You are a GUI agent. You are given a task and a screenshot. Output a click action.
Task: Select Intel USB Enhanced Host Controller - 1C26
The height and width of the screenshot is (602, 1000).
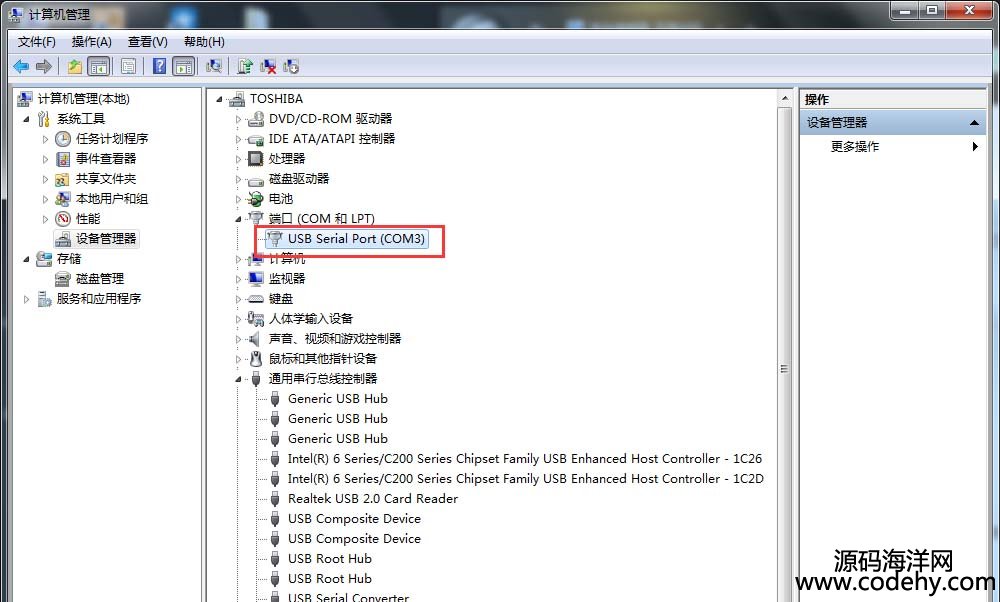coord(524,459)
